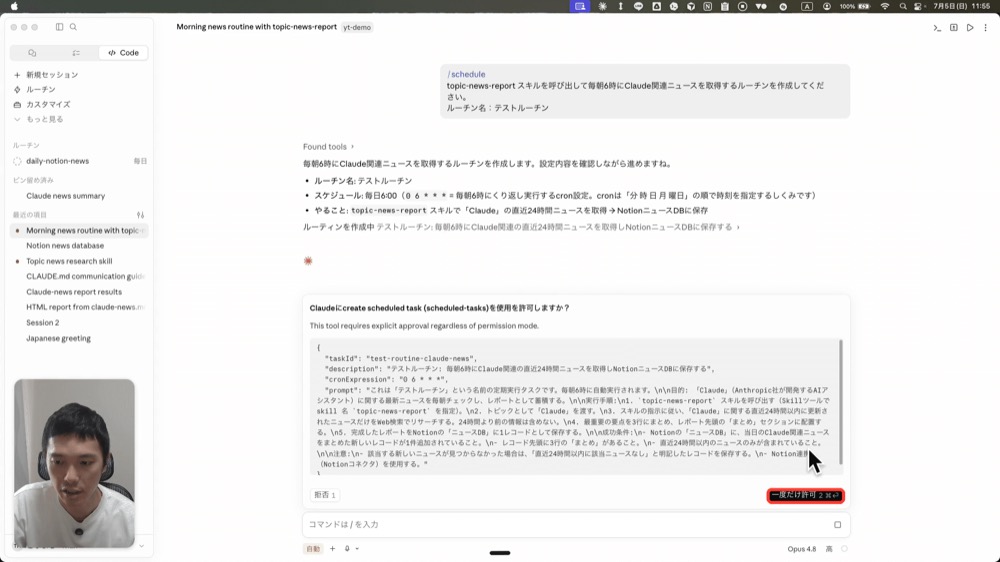Open Control Center in menu bar
The height and width of the screenshot is (562, 1000).
(918, 6)
